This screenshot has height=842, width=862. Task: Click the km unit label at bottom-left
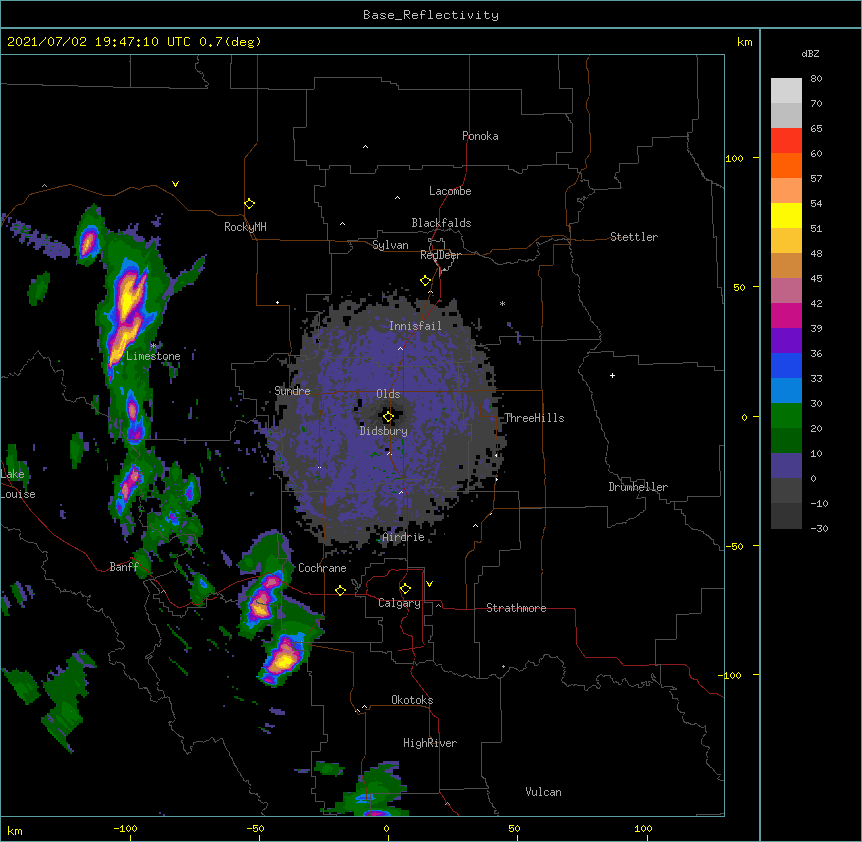coord(15,830)
